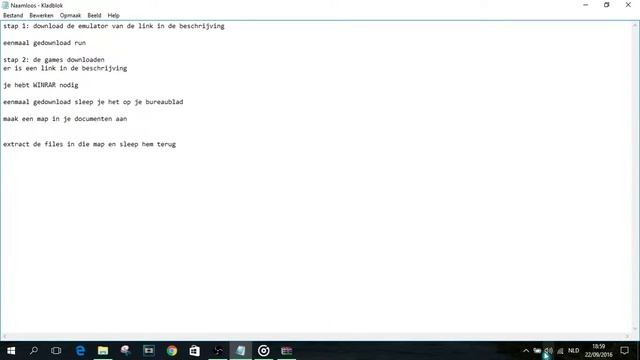This screenshot has width=640, height=360.
Task: Restore down the Kladblok window
Action: click(607, 5)
